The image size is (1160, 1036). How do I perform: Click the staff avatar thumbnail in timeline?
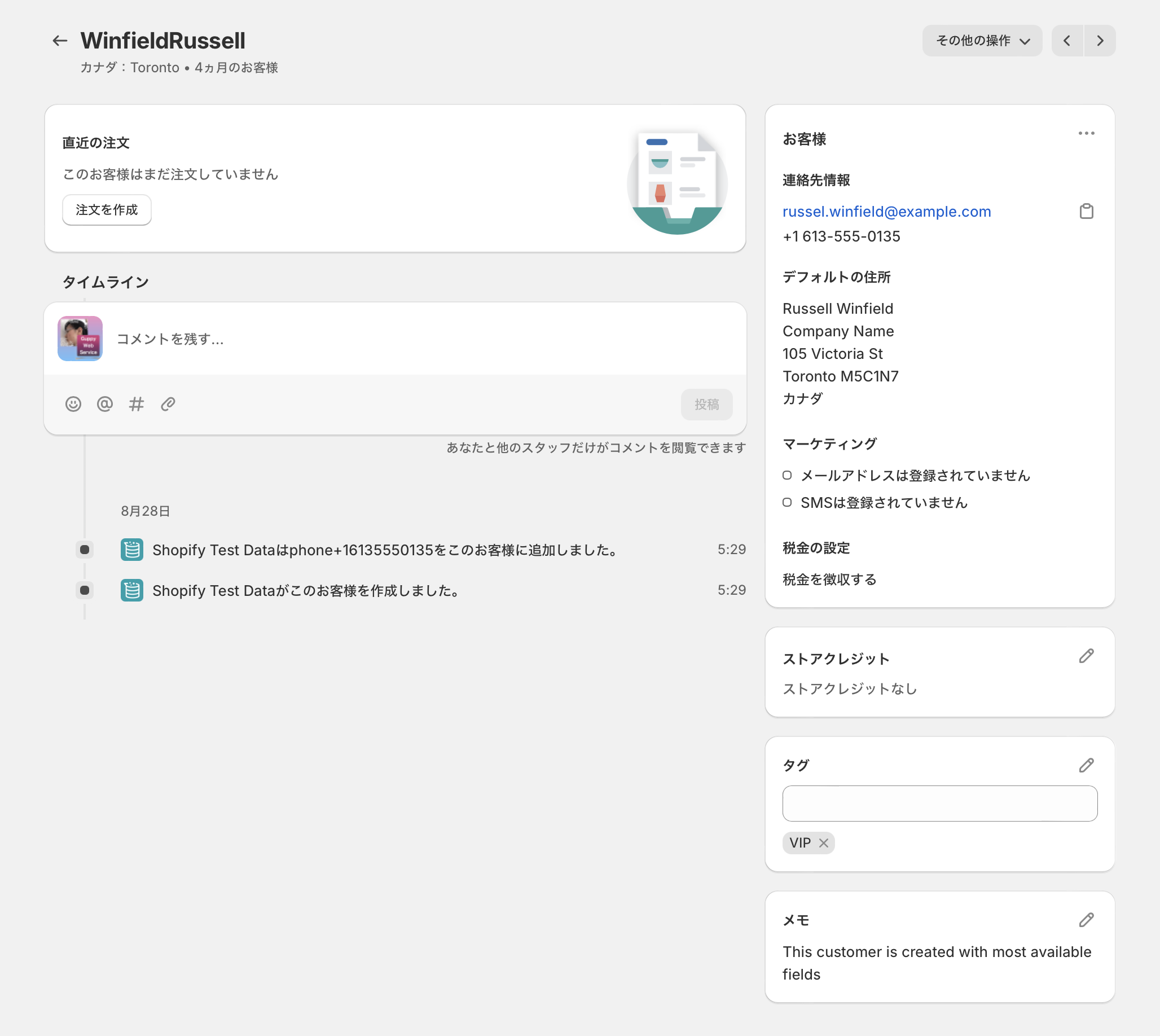80,338
